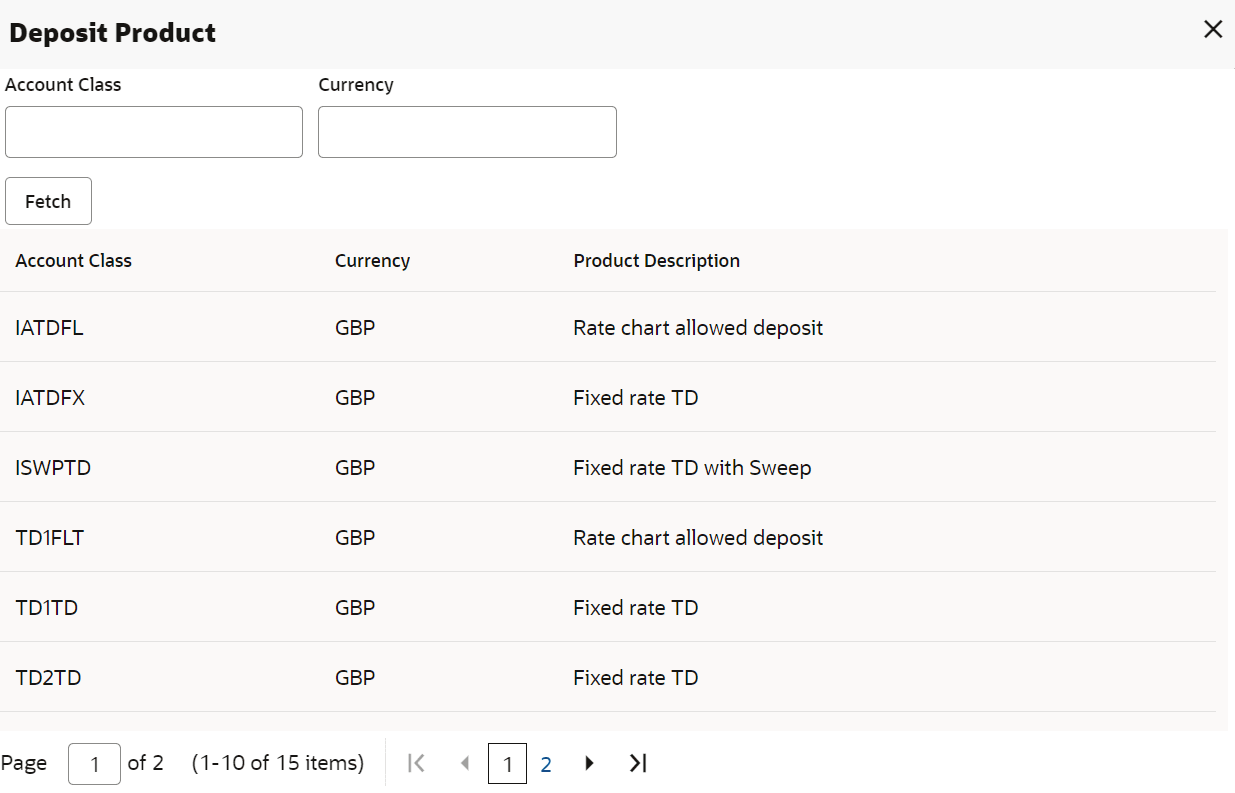Sort by Account Class column header
The height and width of the screenshot is (793, 1235).
coord(74,261)
